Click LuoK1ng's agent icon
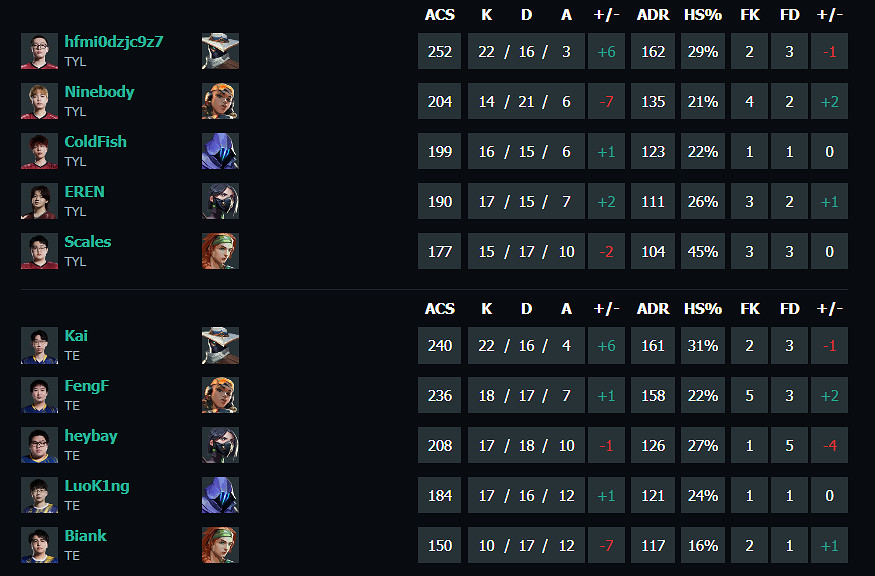 coord(220,495)
